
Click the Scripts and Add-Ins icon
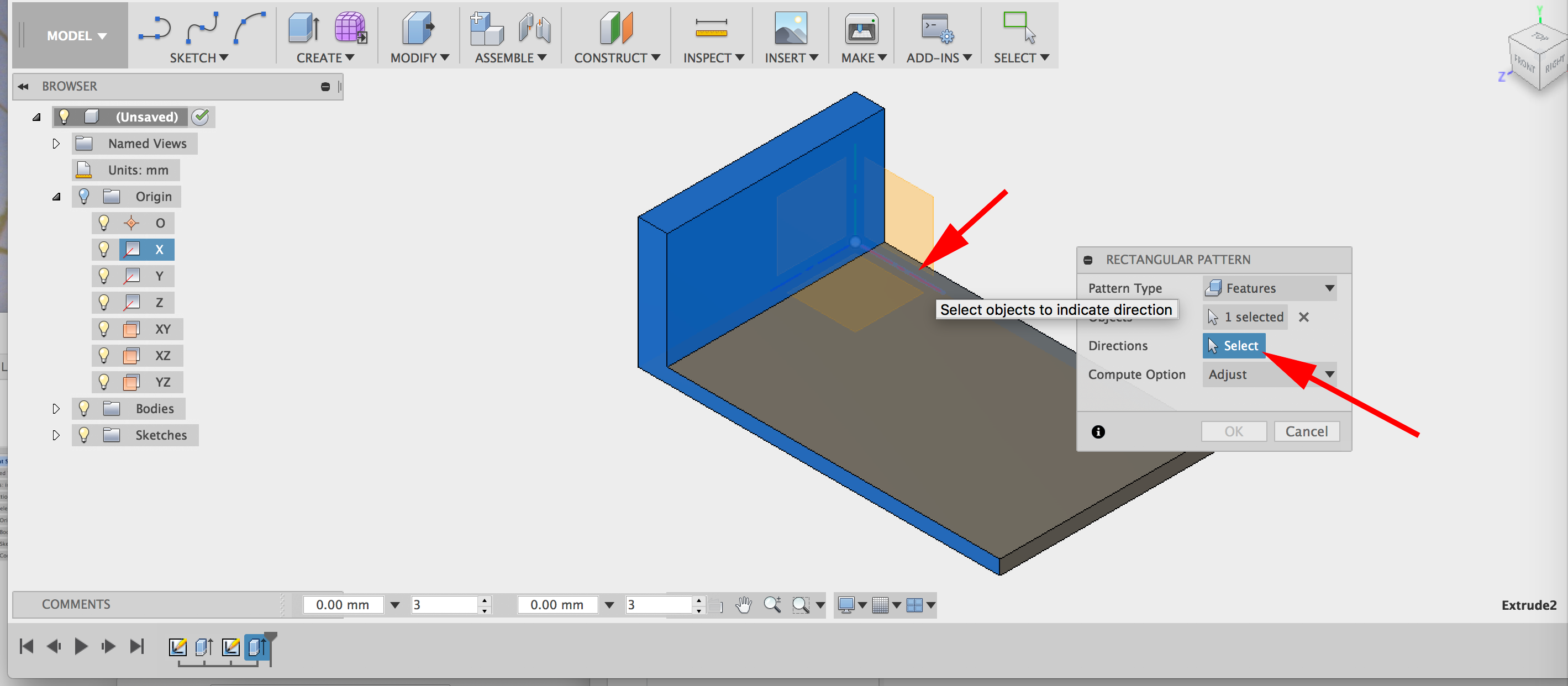pyautogui.click(x=938, y=28)
